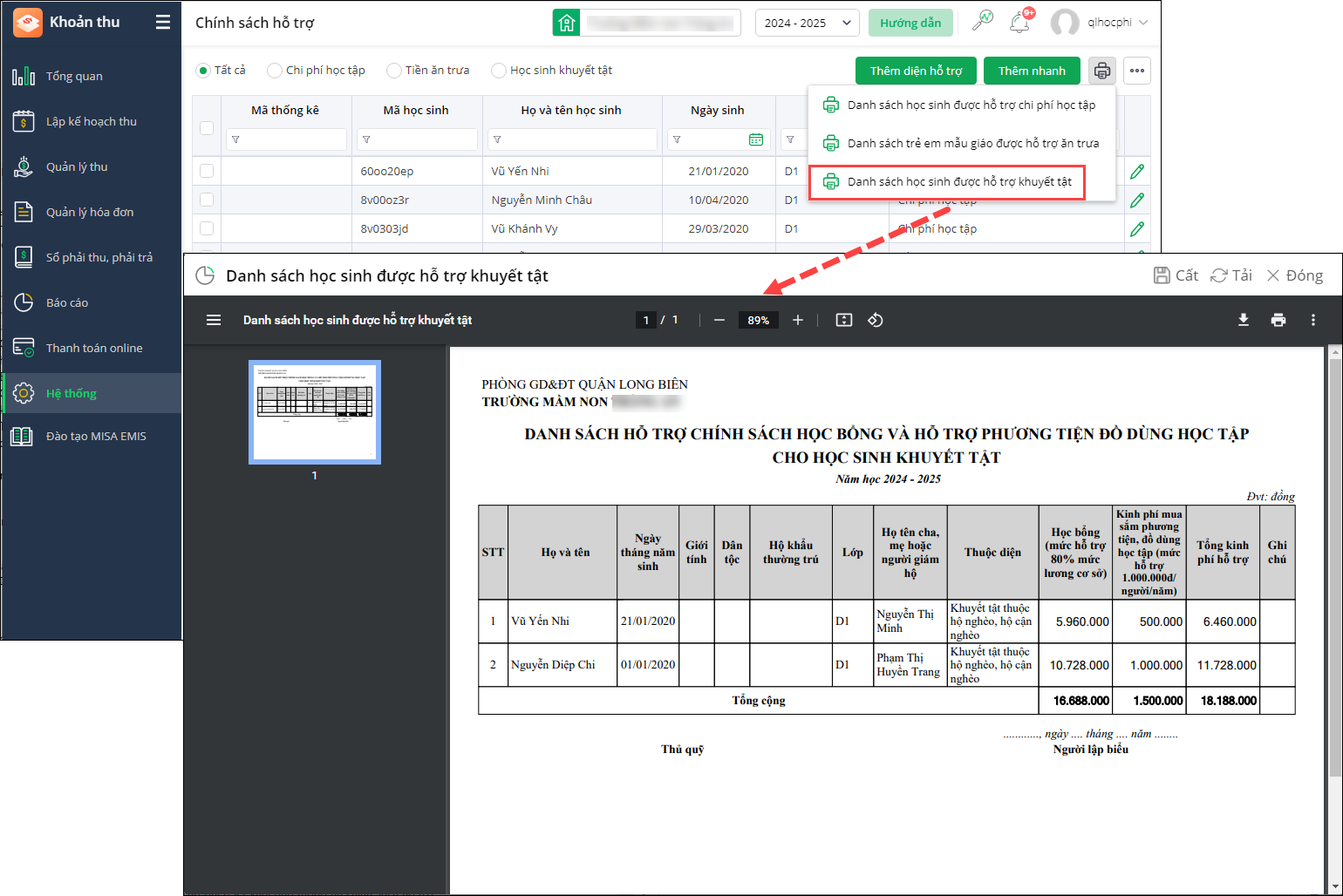Open the three-dots more options button
The image size is (1343, 896).
click(x=1136, y=71)
